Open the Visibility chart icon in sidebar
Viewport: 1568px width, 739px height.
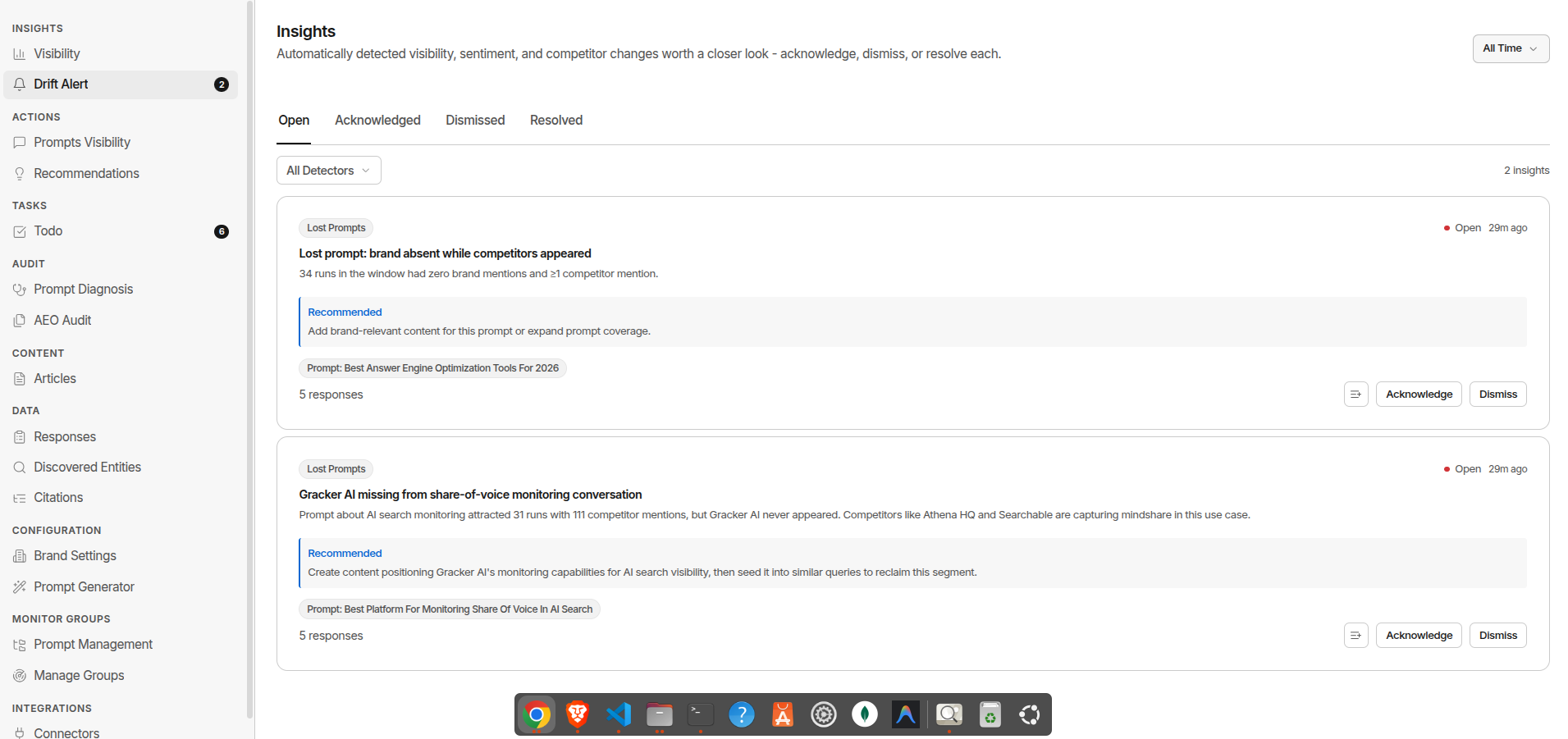pos(20,54)
